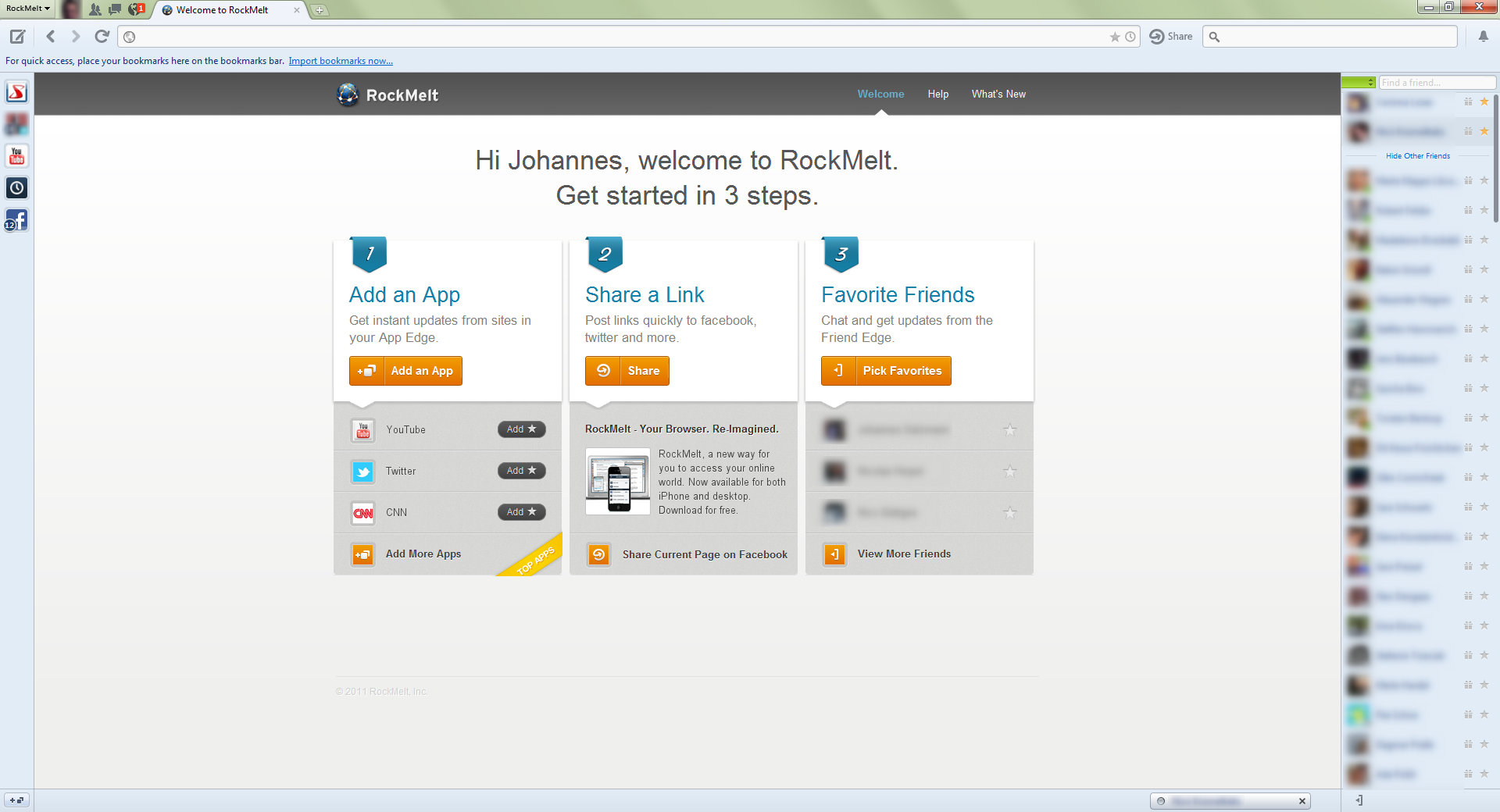Open the View Later clock app in App Edge
The height and width of the screenshot is (812, 1500).
coord(16,188)
